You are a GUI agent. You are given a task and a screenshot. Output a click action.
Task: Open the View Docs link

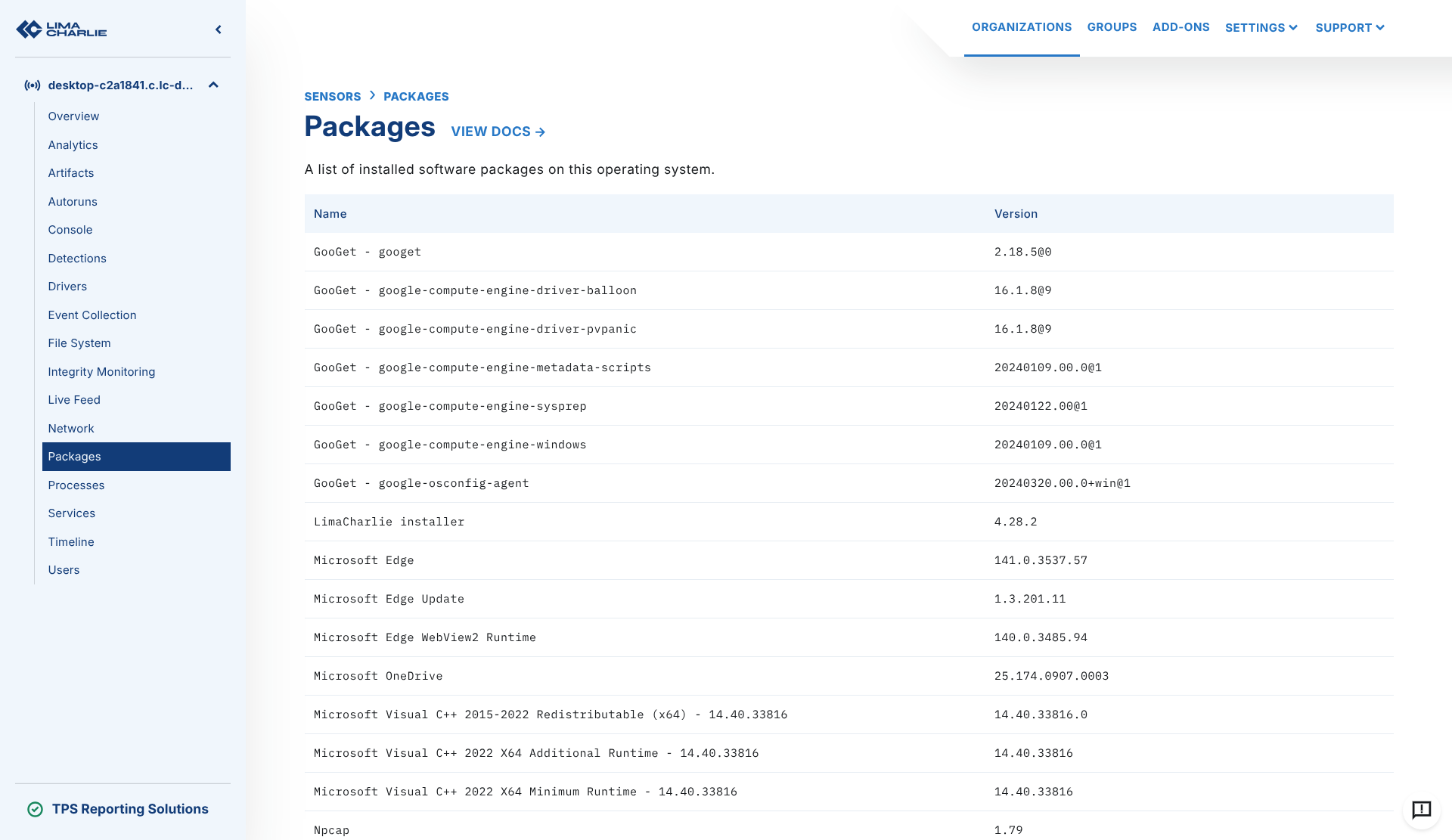(498, 132)
